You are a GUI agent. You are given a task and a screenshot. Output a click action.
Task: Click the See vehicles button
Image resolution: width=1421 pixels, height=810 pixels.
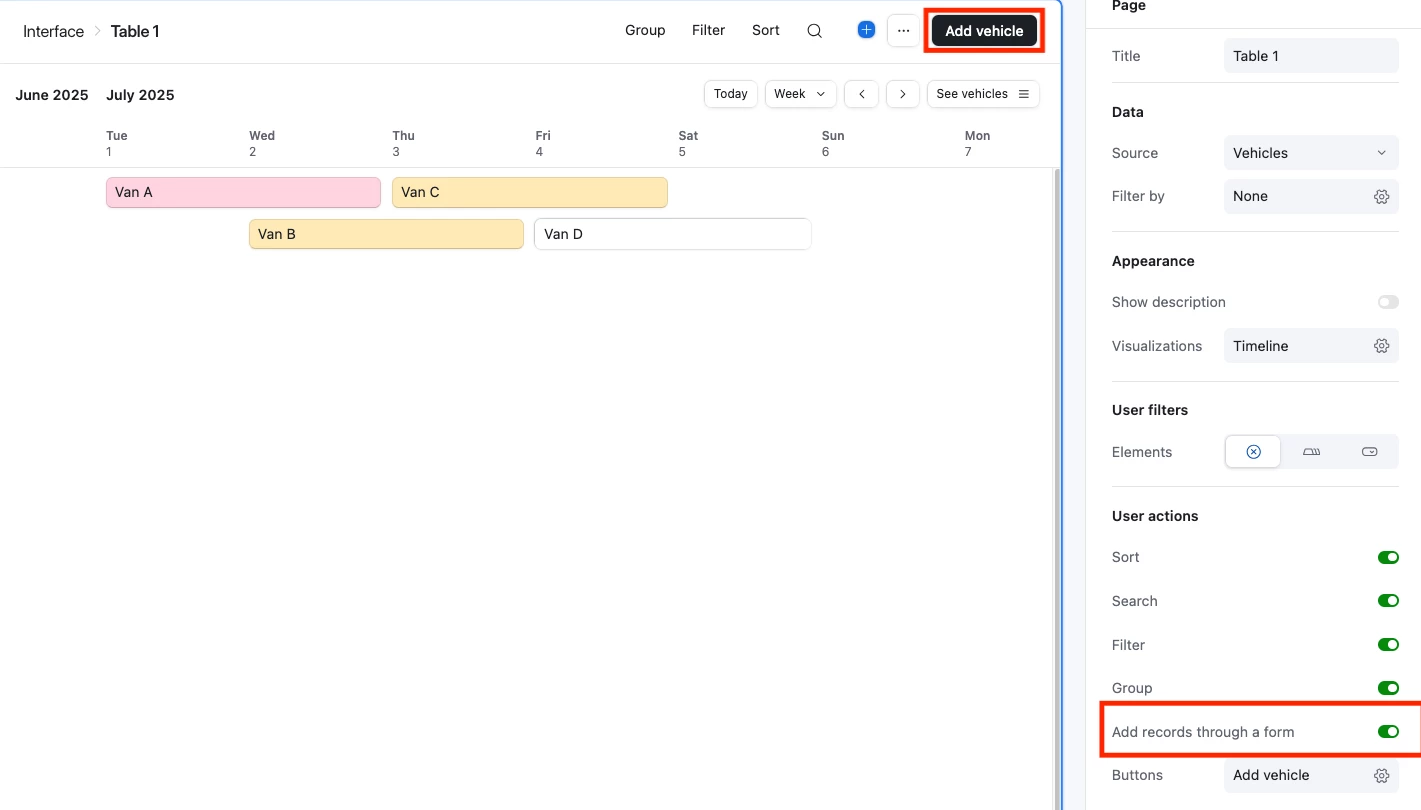click(983, 94)
